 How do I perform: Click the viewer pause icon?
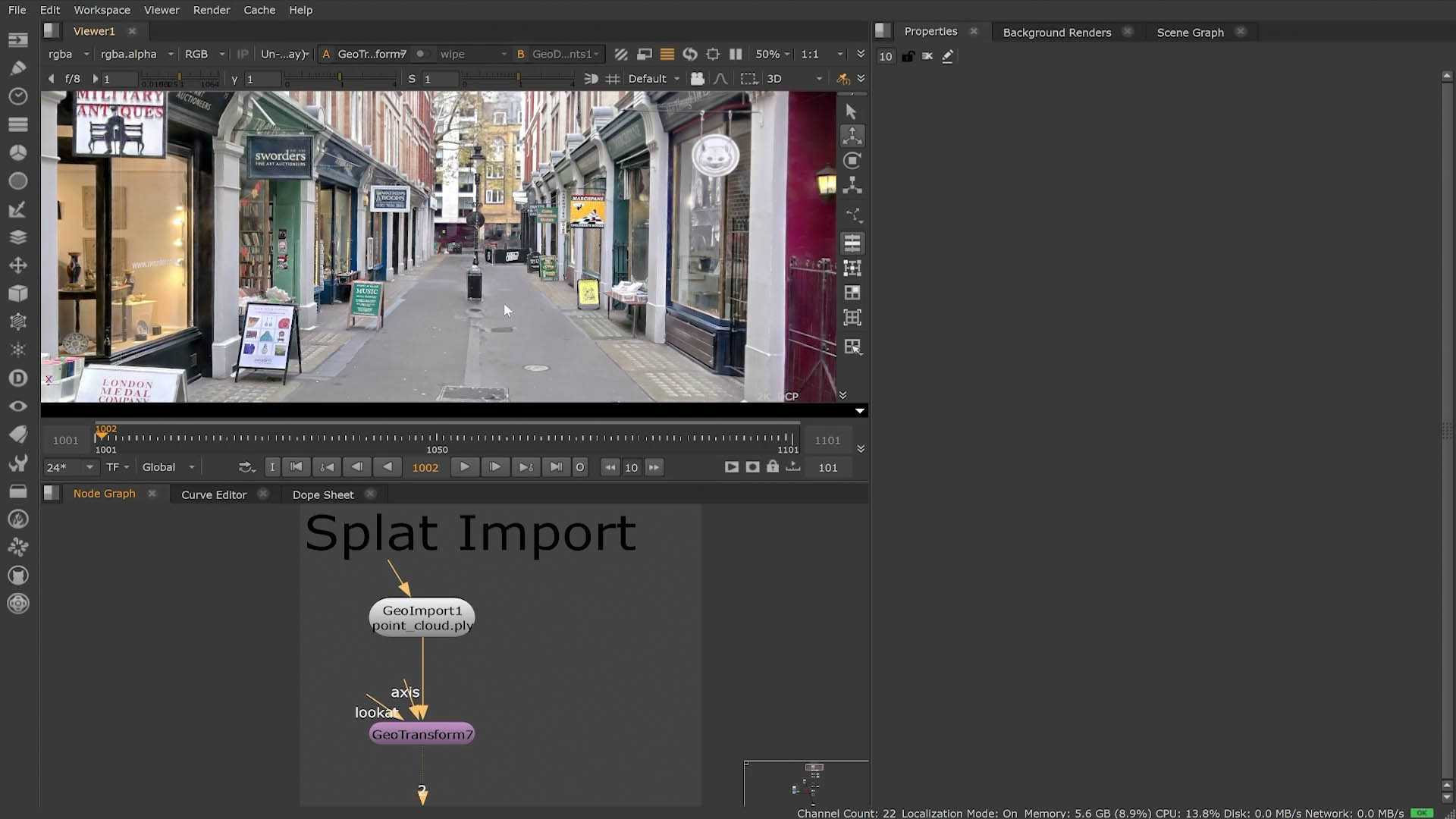(736, 54)
